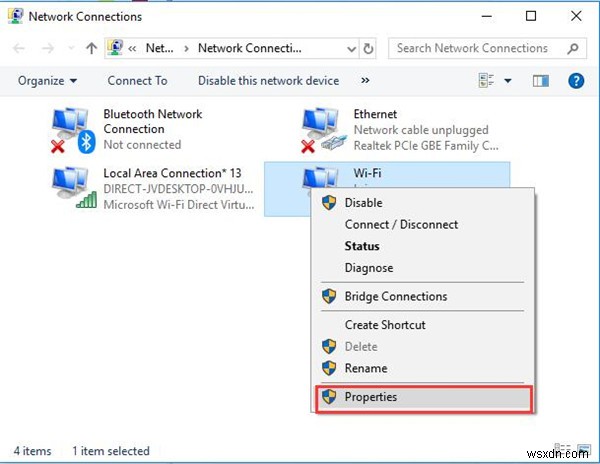Open the Help question mark icon
The image size is (600, 464).
click(574, 81)
